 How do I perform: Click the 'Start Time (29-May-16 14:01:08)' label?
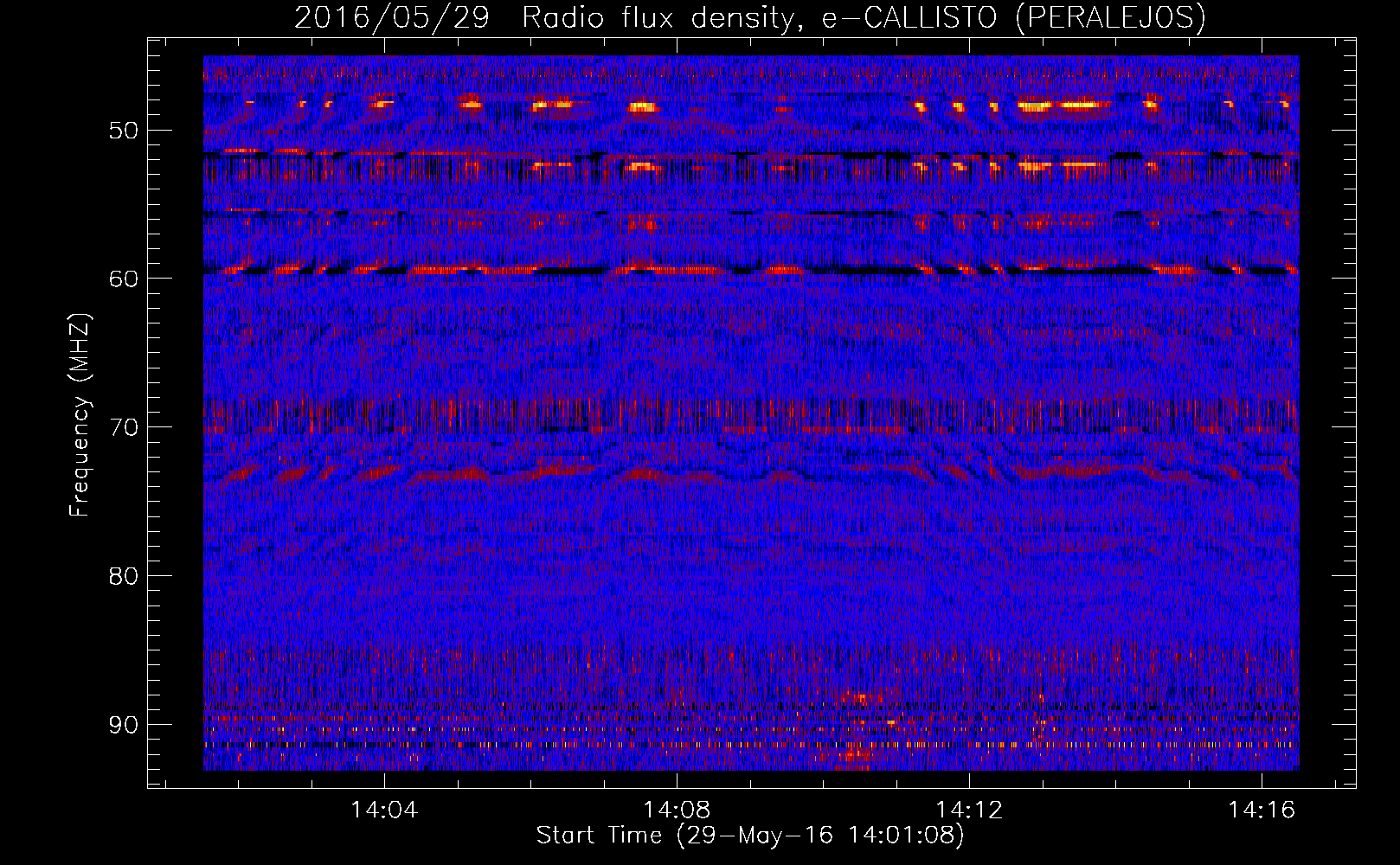(x=750, y=836)
